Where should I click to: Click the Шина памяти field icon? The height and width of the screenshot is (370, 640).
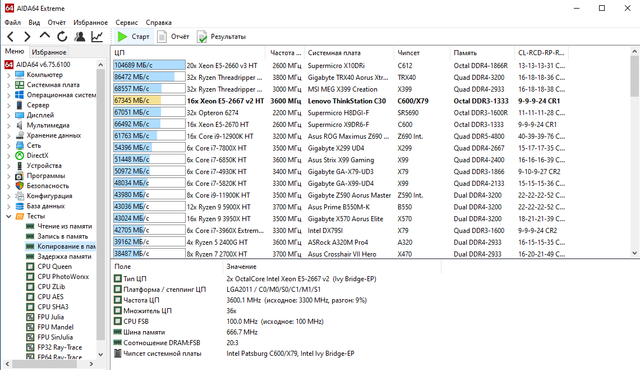[x=118, y=332]
